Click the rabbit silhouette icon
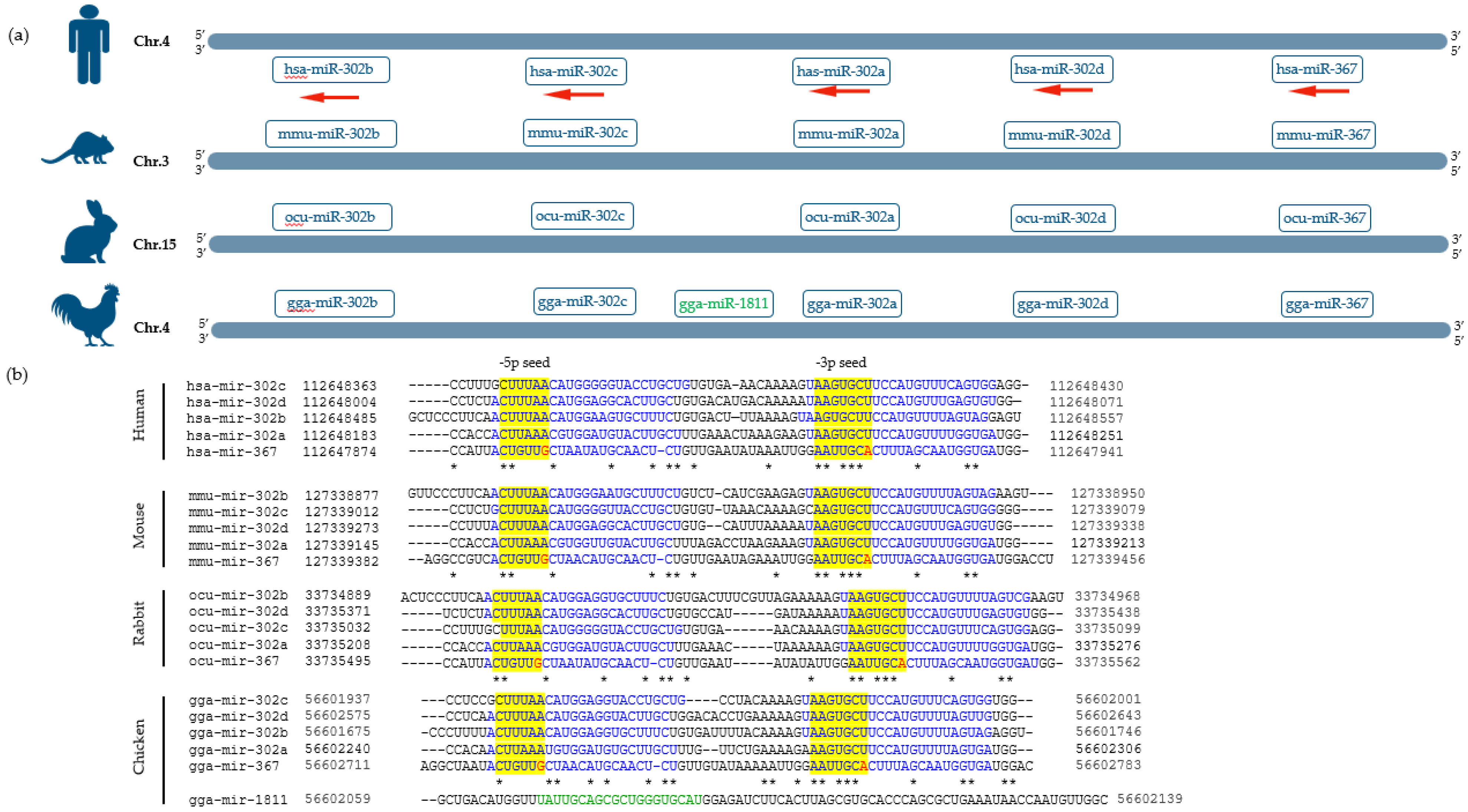Viewport: 1468px width, 812px height. [x=89, y=231]
